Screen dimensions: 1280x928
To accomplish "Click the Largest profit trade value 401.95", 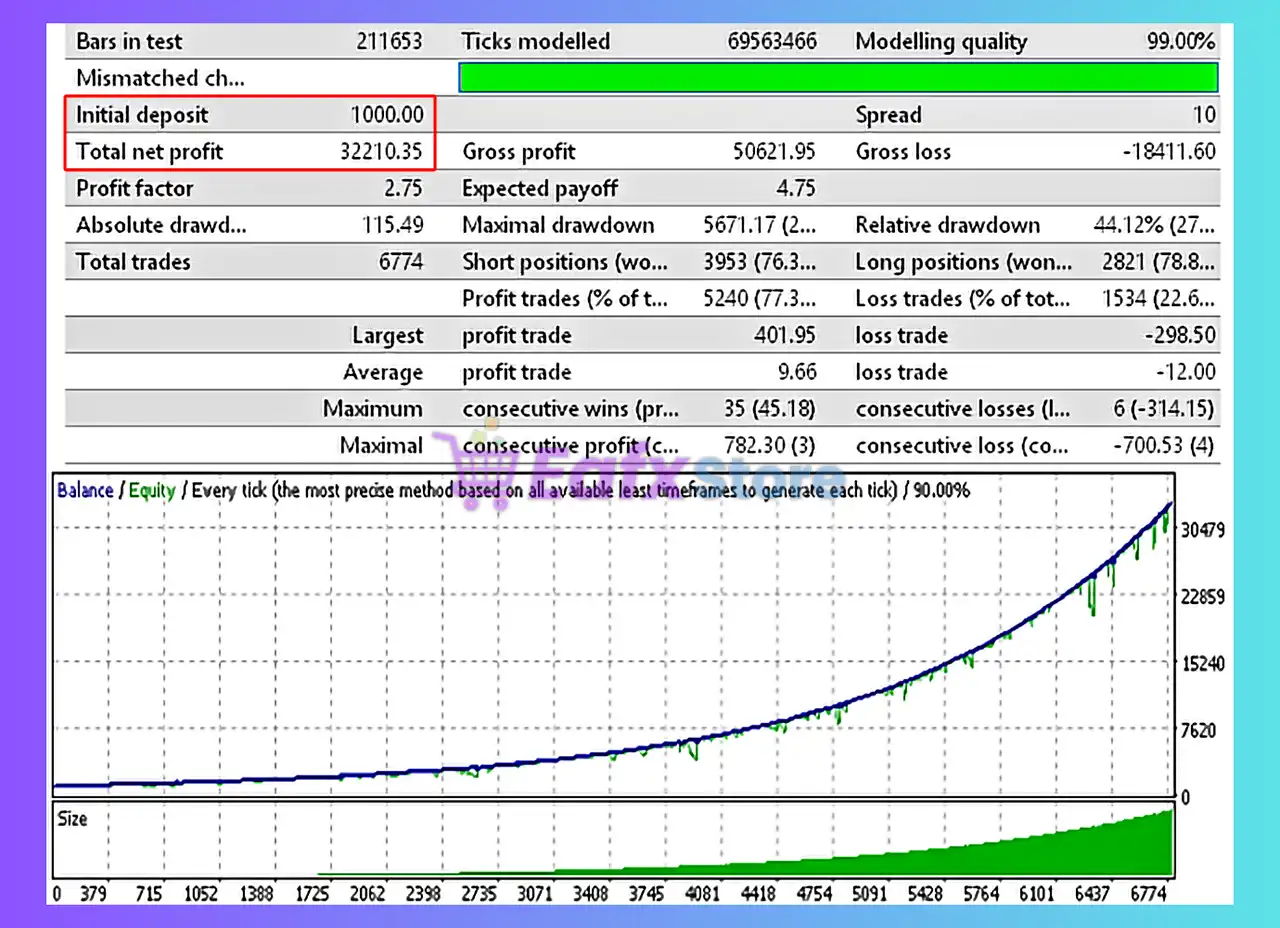I will [784, 336].
